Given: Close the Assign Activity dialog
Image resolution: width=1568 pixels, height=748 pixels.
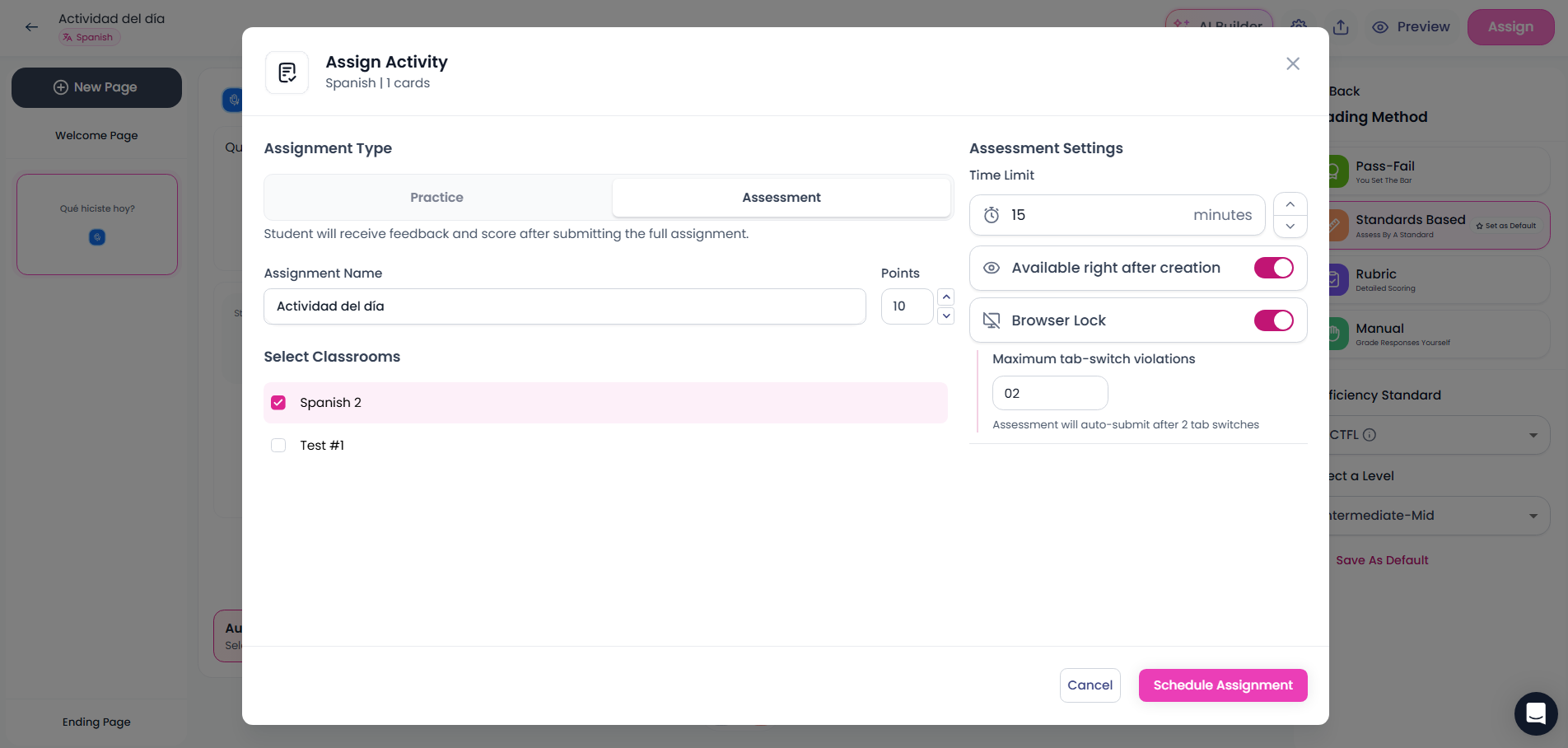Looking at the screenshot, I should 1293,63.
